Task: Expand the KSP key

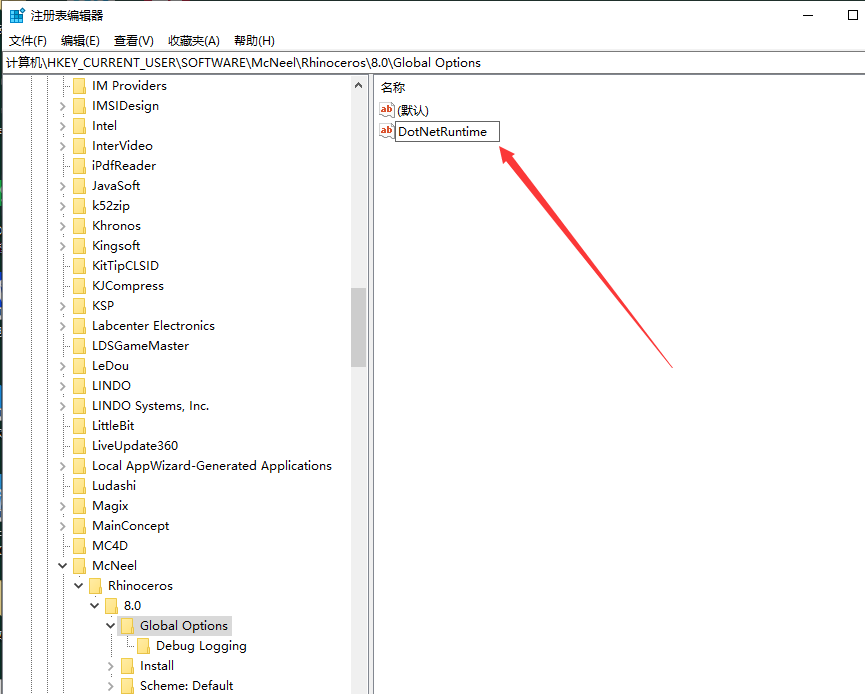Action: pos(62,306)
